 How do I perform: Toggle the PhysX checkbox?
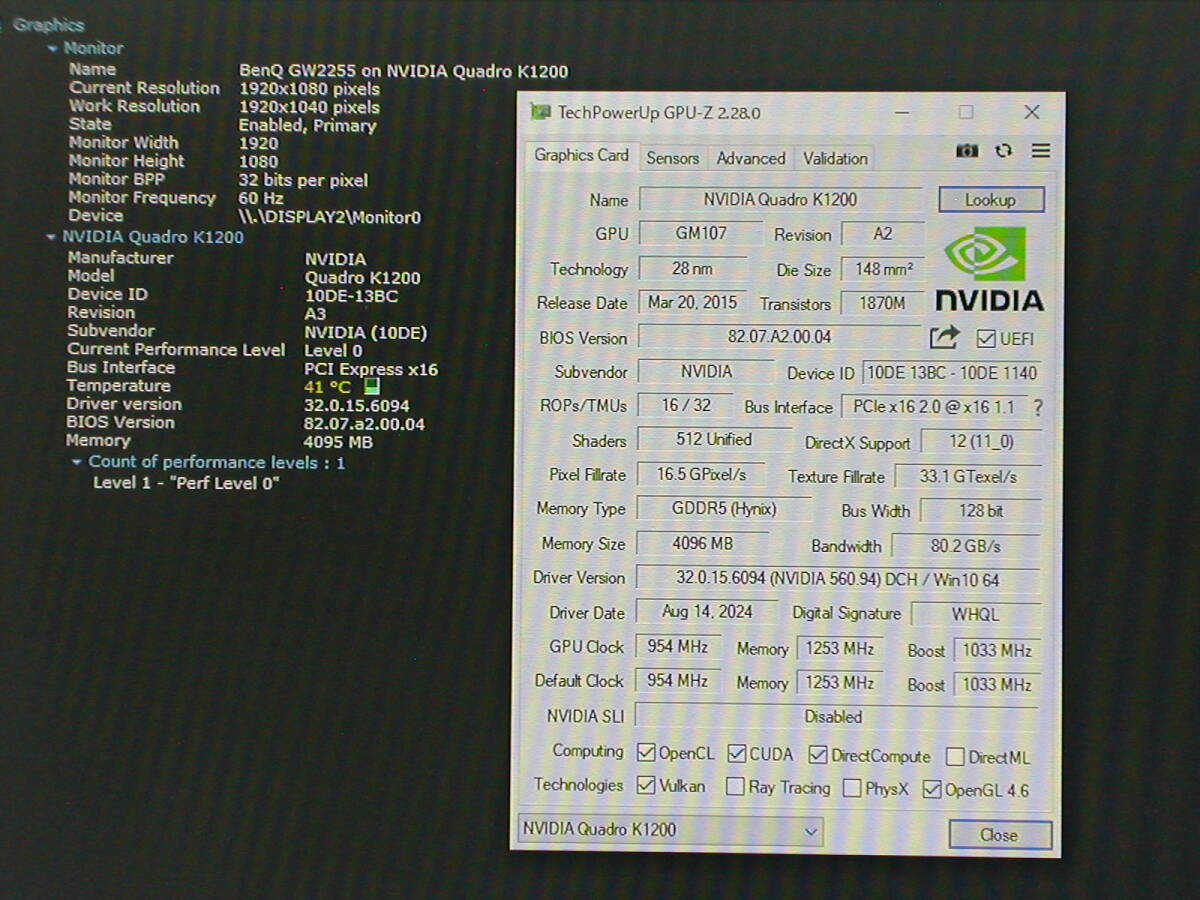click(x=852, y=789)
